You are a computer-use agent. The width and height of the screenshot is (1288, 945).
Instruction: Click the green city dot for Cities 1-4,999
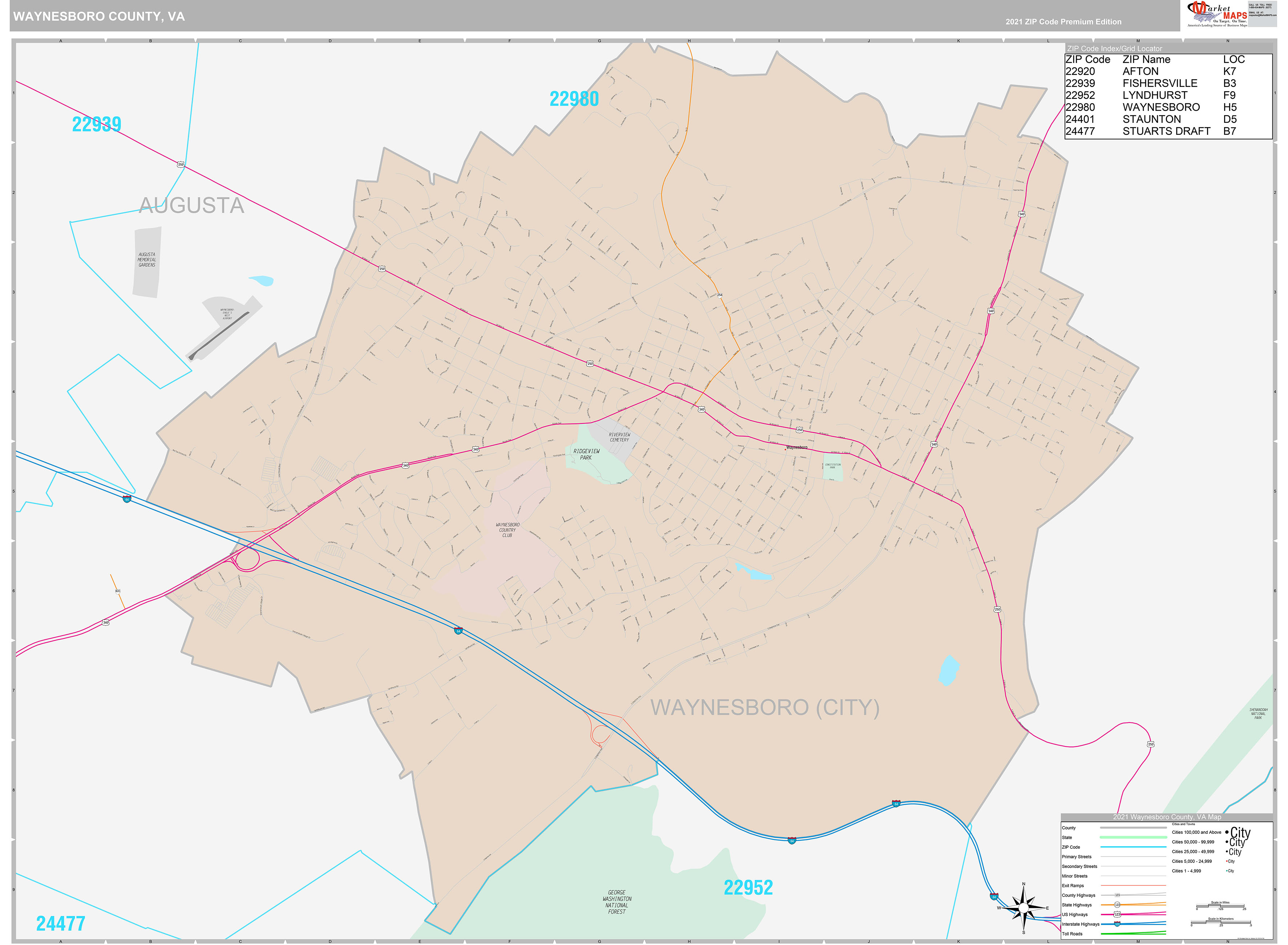(1227, 870)
